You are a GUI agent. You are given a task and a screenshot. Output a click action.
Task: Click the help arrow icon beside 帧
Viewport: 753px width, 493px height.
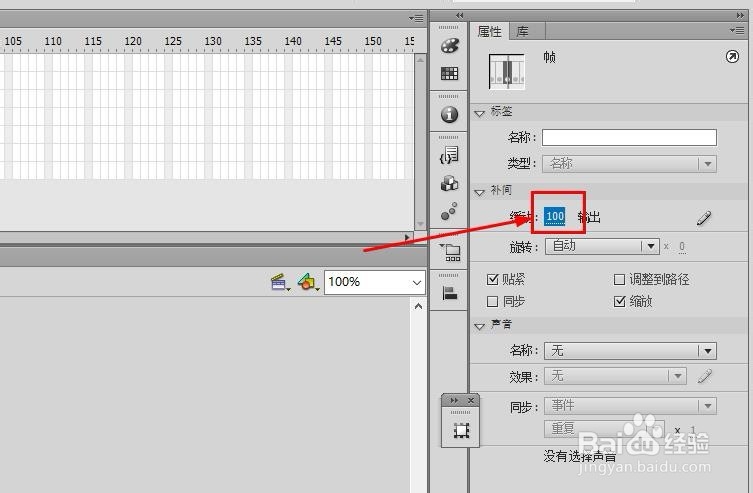[x=732, y=57]
